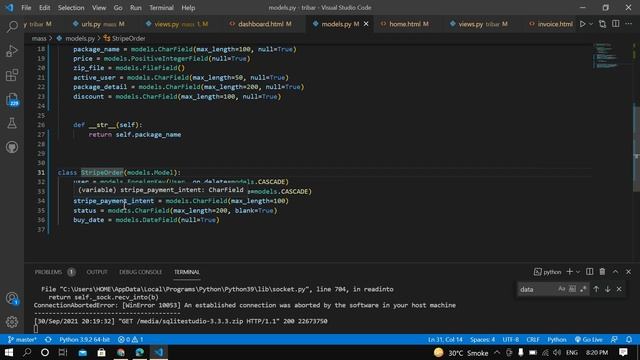Open editor More Actions ellipsis
The image size is (640, 360).
(629, 24)
